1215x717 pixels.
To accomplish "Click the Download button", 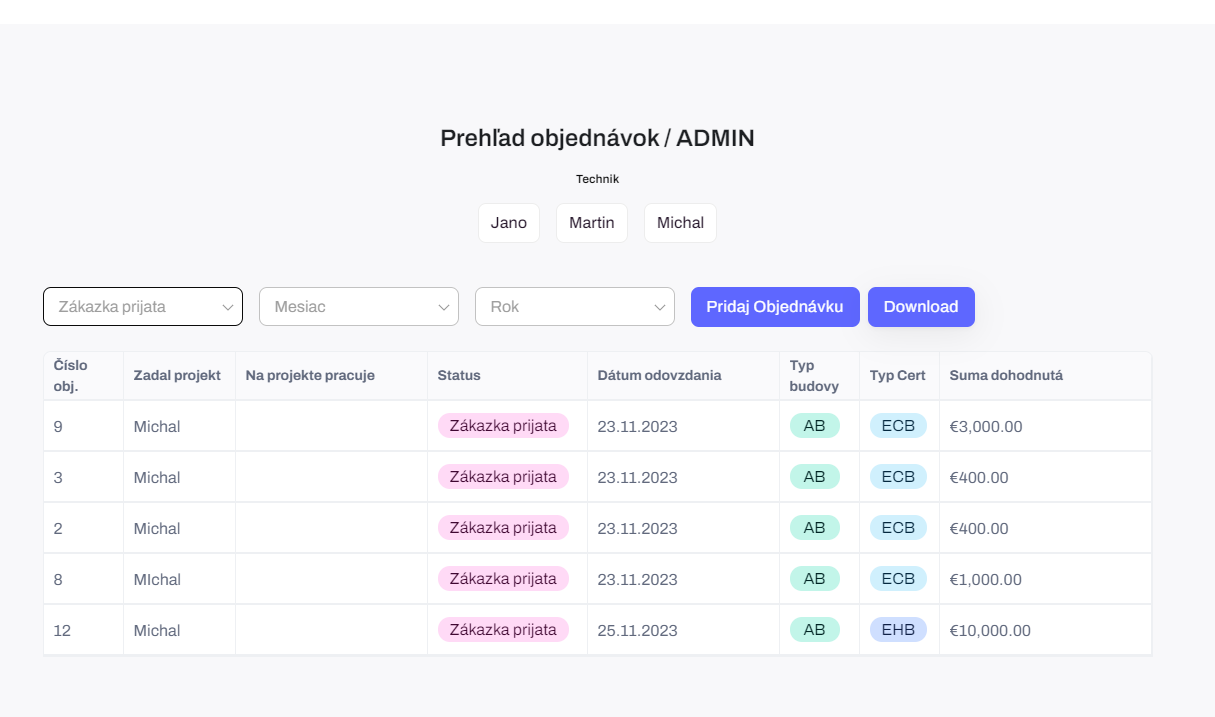I will (x=921, y=306).
